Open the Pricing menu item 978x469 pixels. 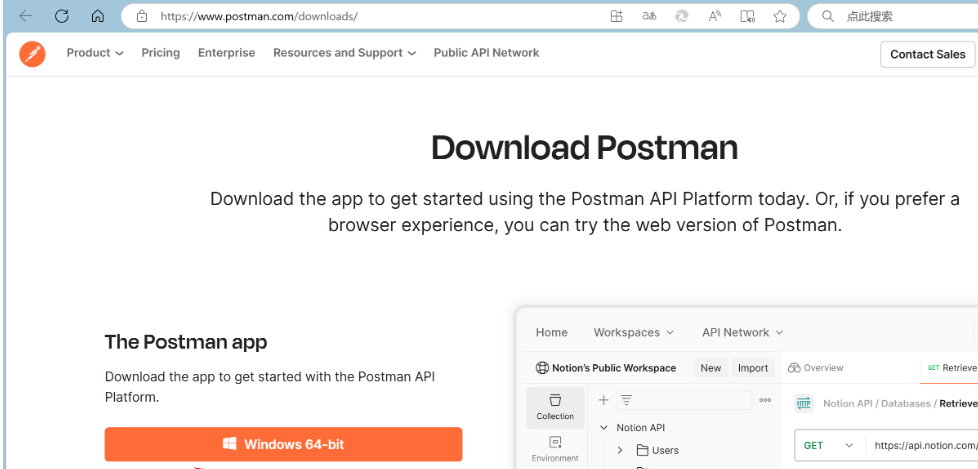point(160,53)
